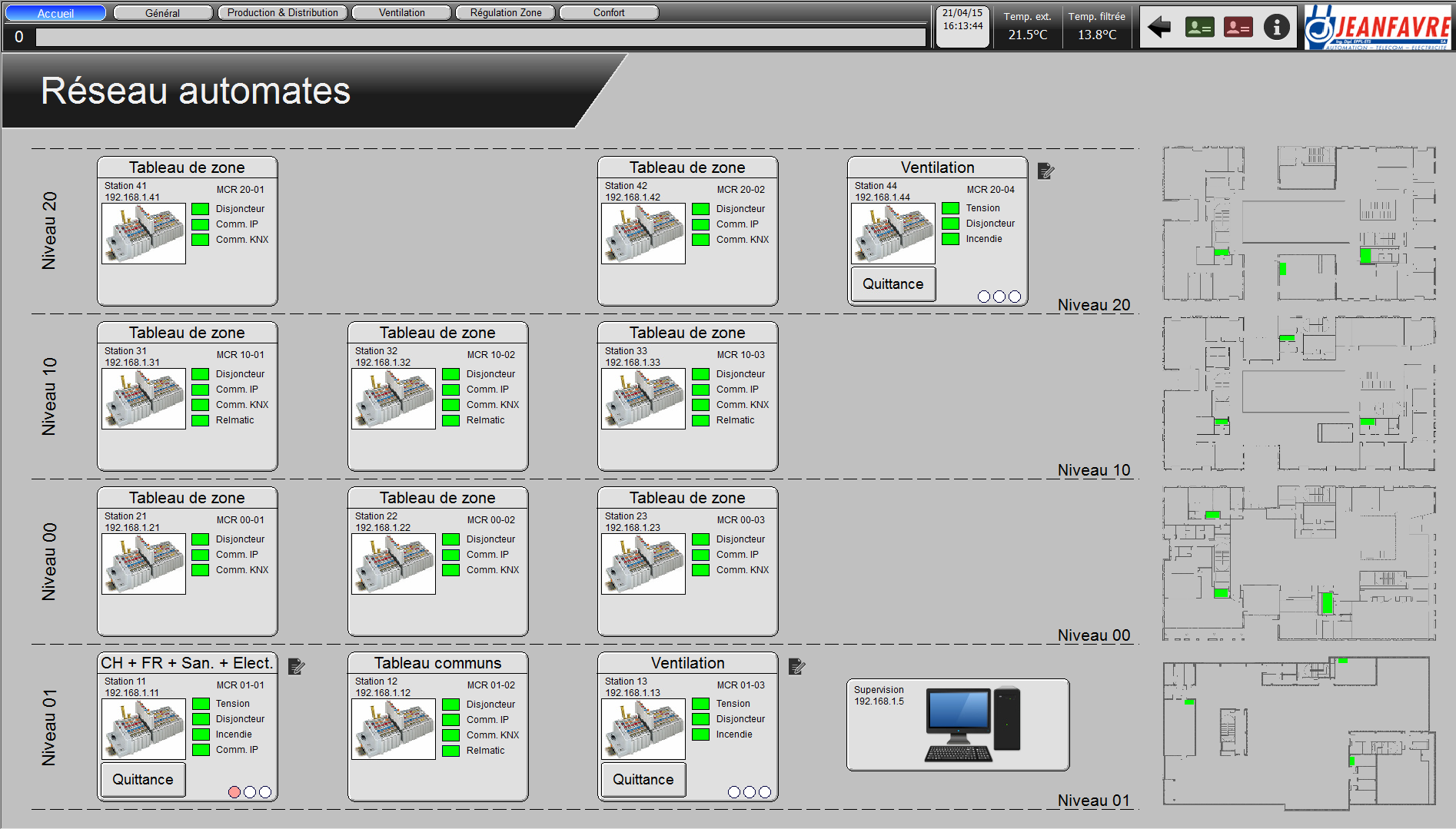Click edit note icon beside Ventilation Station 44

(1045, 171)
